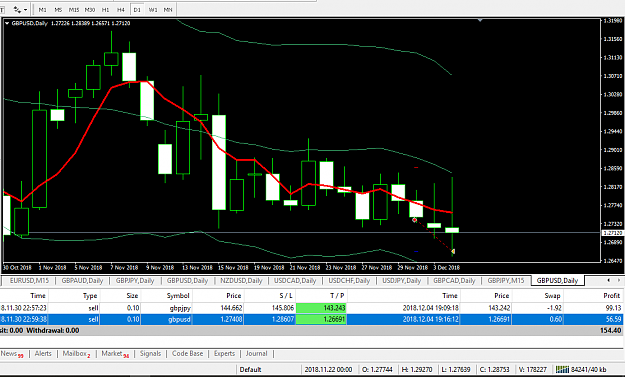Screen dimensions: 625x377
Task: Click the 99.13 profit value
Action: (613, 308)
